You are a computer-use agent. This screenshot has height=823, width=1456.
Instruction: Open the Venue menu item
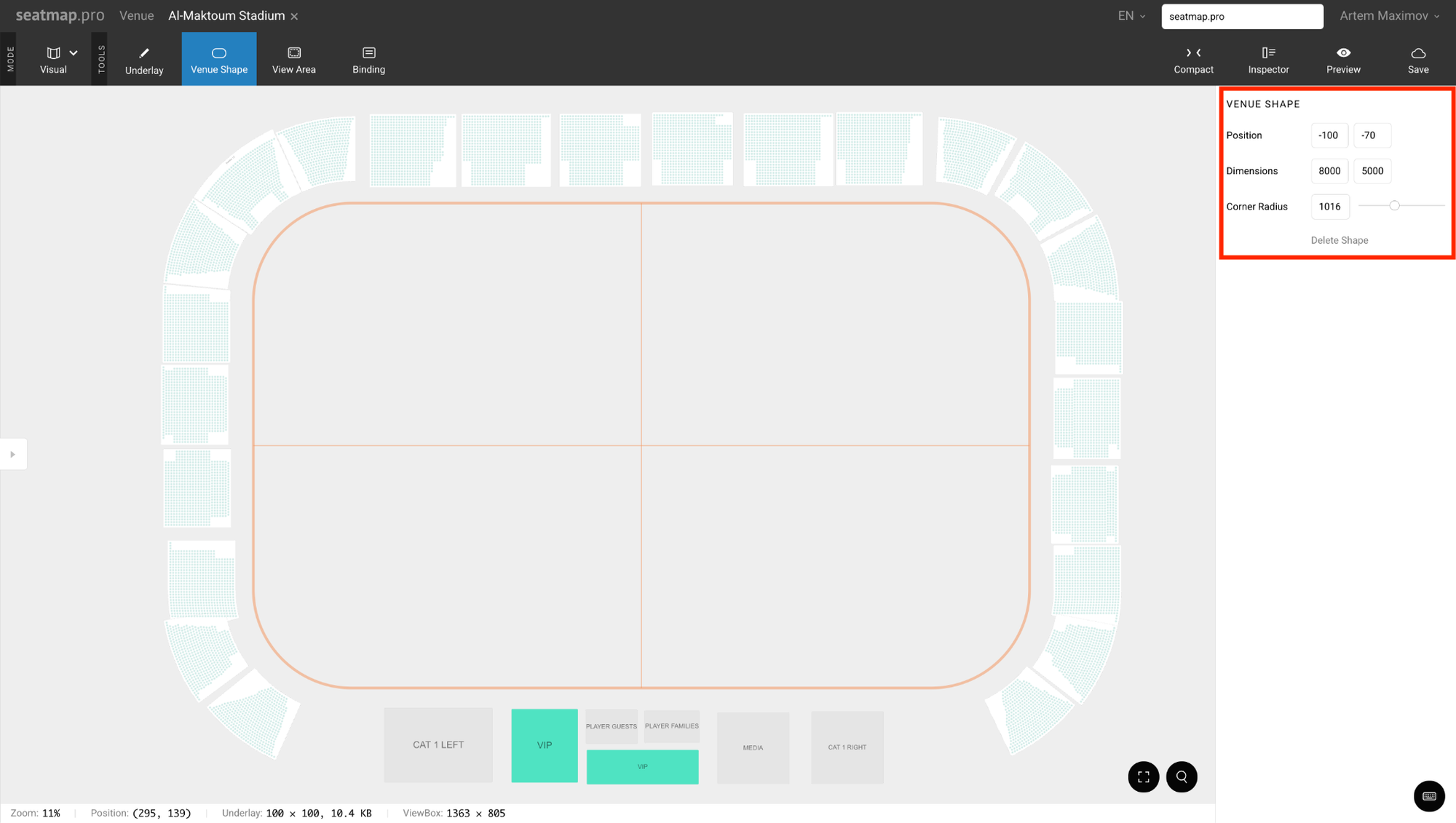point(136,16)
